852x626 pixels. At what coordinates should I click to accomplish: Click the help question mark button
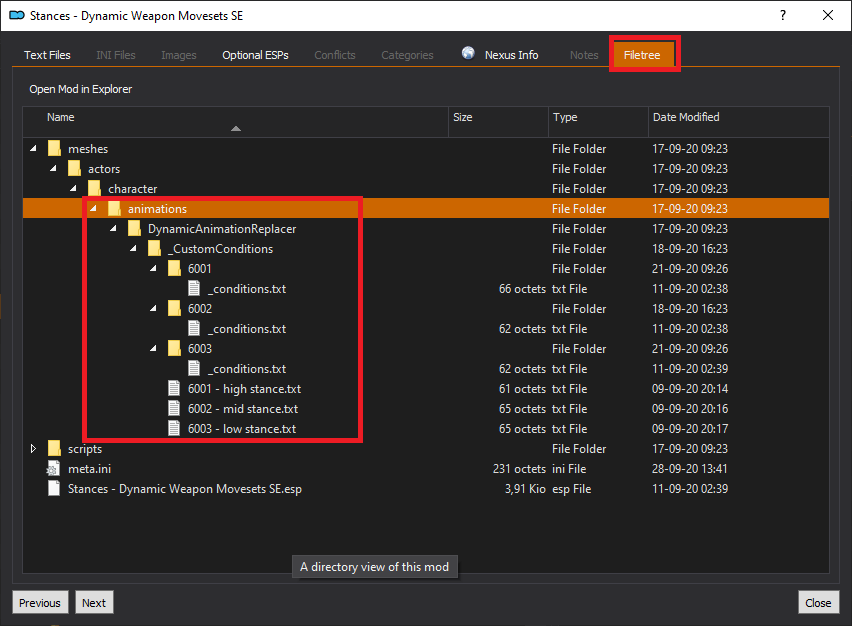[782, 15]
